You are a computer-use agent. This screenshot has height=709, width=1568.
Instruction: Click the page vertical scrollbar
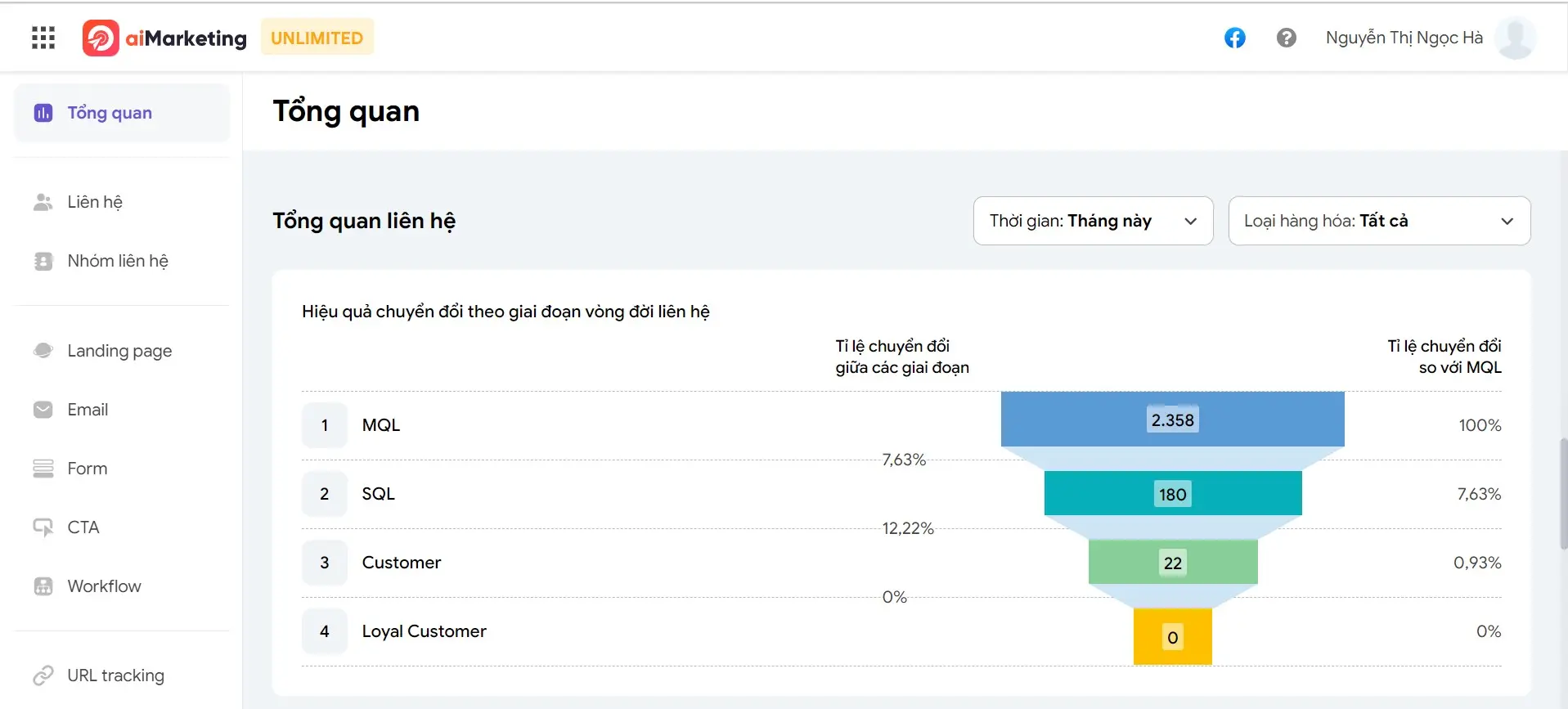click(x=1563, y=494)
